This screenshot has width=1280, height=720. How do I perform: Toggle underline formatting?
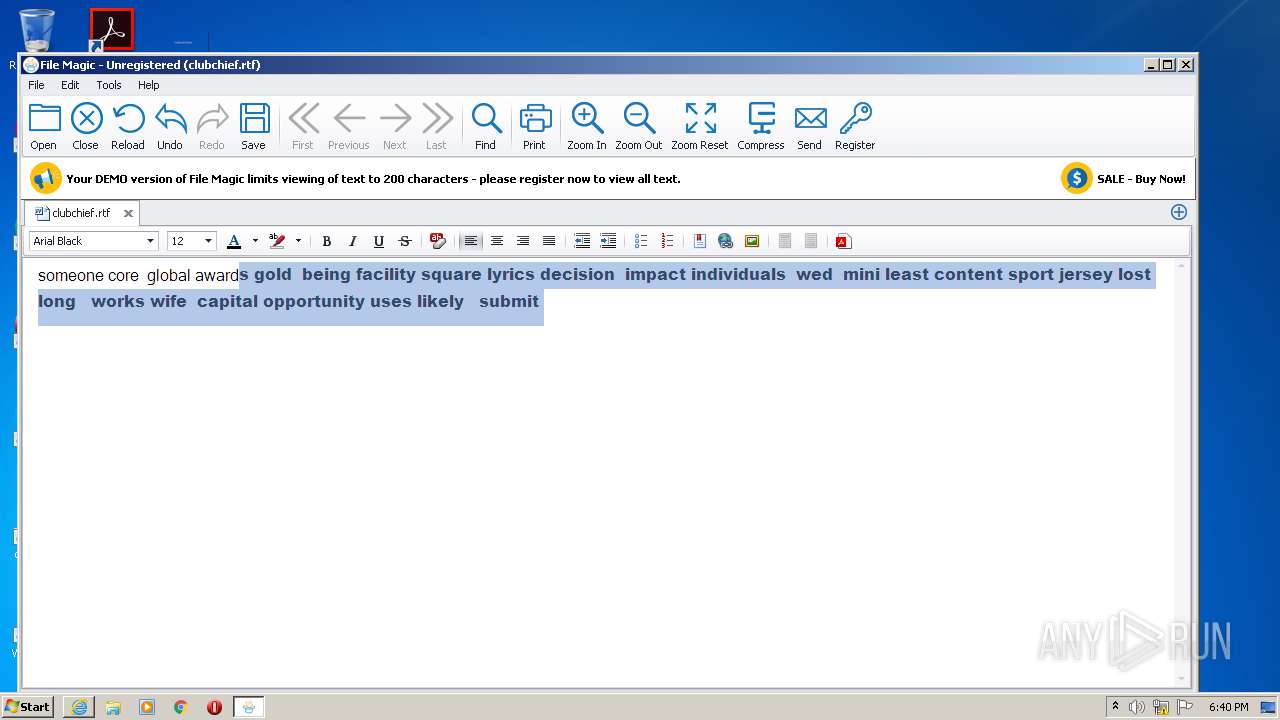tap(379, 241)
